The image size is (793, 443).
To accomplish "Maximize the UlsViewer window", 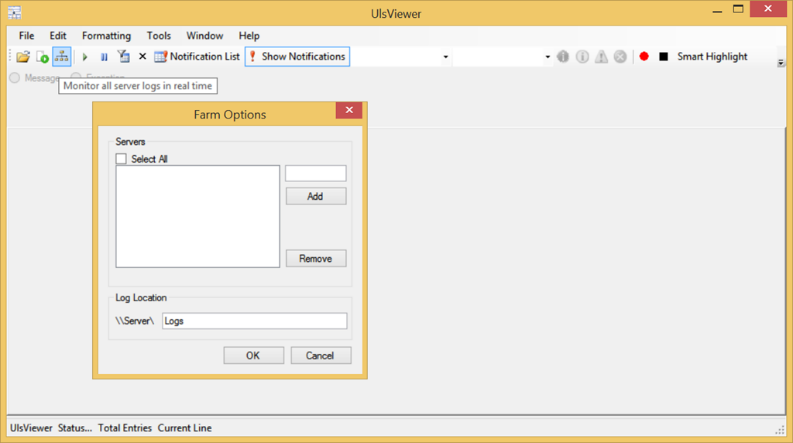I will (738, 10).
